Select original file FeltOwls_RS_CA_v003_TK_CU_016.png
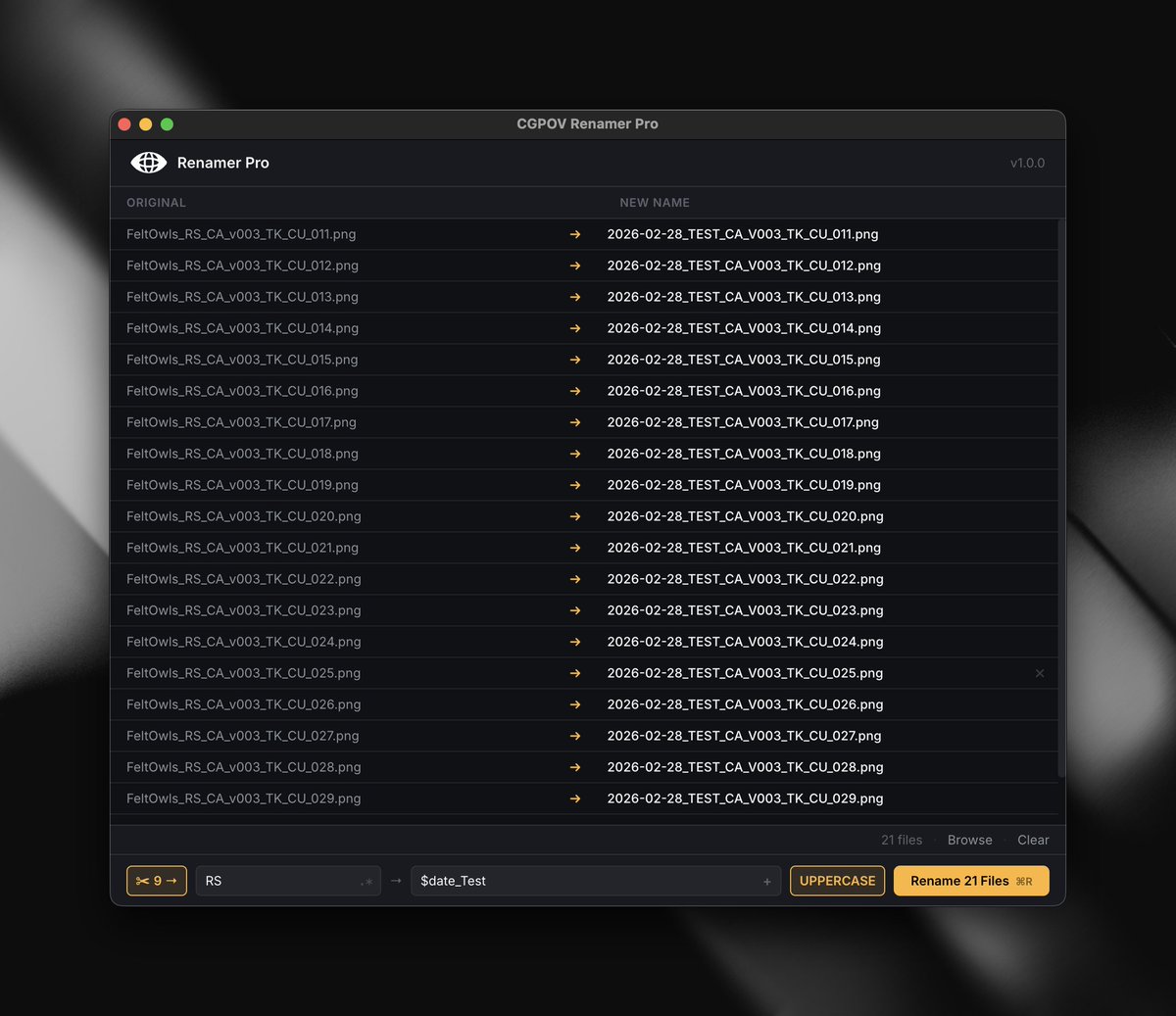The image size is (1176, 1016). point(242,391)
